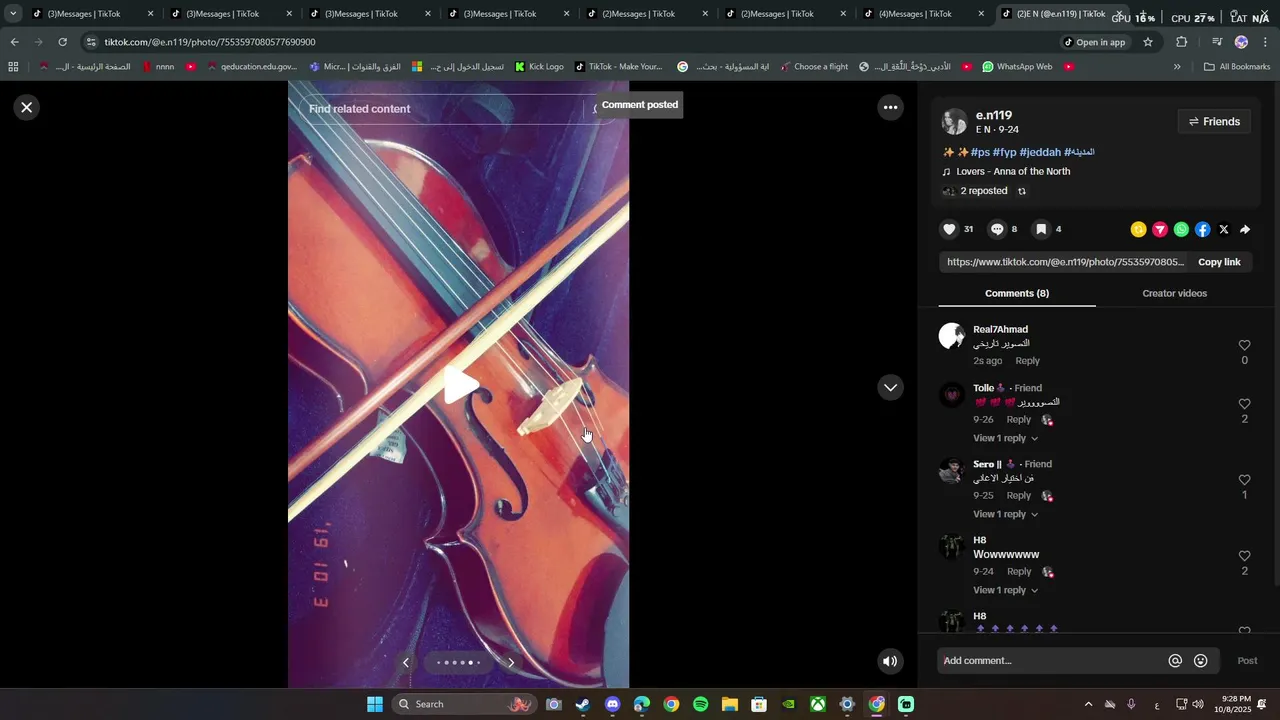
Task: Open Chrome extensions puzzle icon
Action: pos(1181,42)
